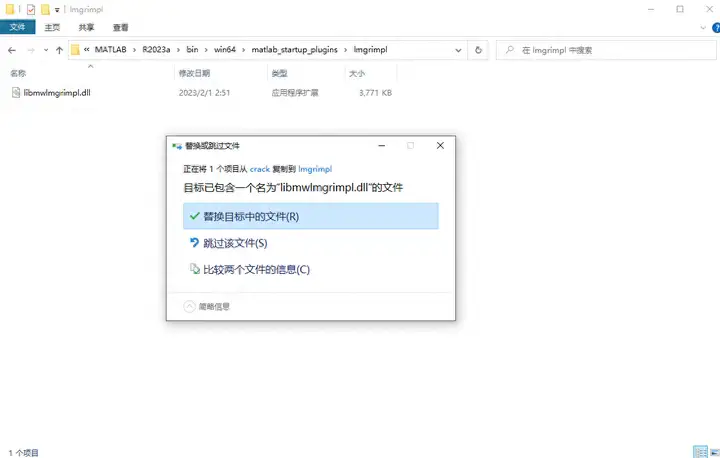Click the previous-locations chevrons in address bar
Viewport: 720px width, 458px height.
(x=86, y=50)
